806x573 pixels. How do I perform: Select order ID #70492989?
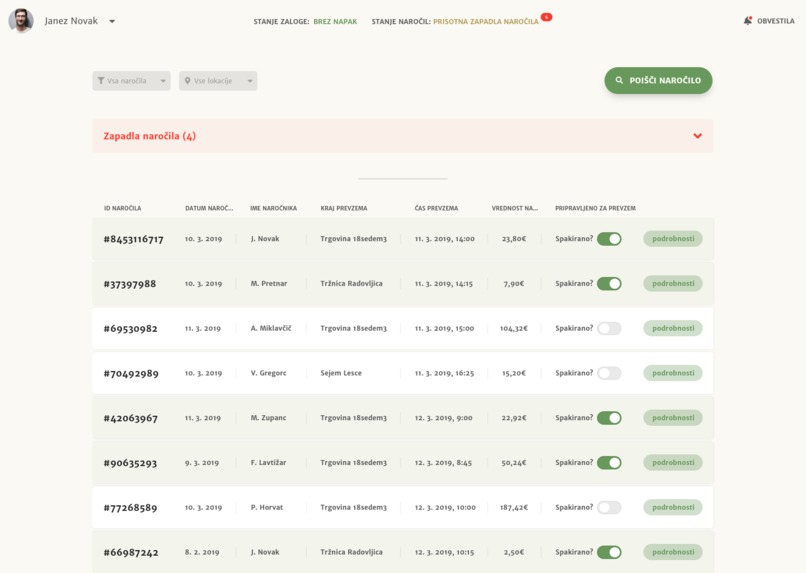[131, 374]
